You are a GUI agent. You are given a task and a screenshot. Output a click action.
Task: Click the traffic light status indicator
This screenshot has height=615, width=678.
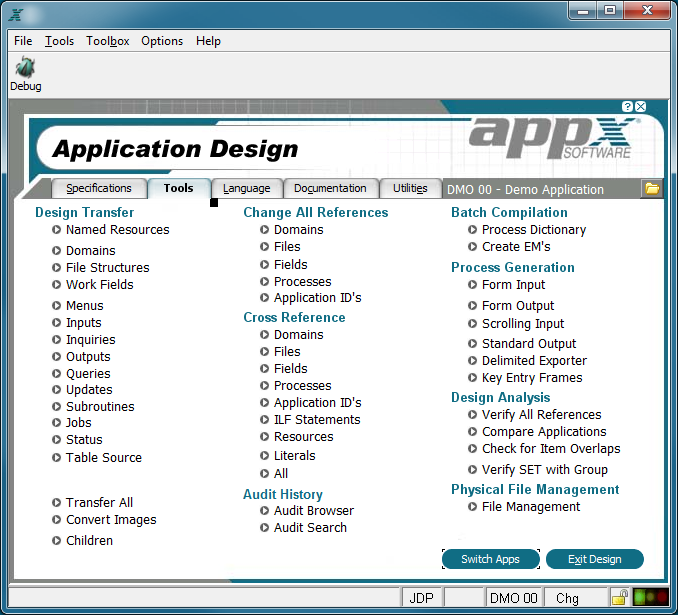(651, 597)
